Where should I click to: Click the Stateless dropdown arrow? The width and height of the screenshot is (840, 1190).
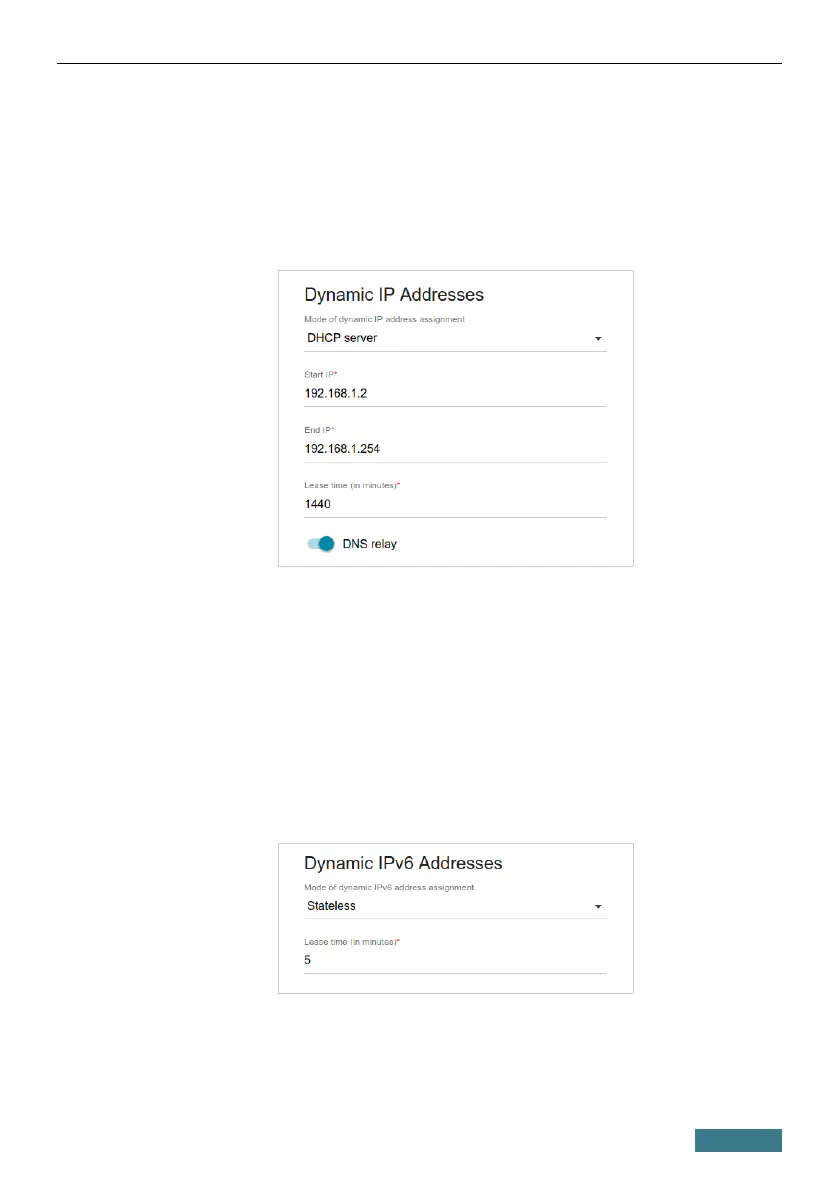coord(598,907)
